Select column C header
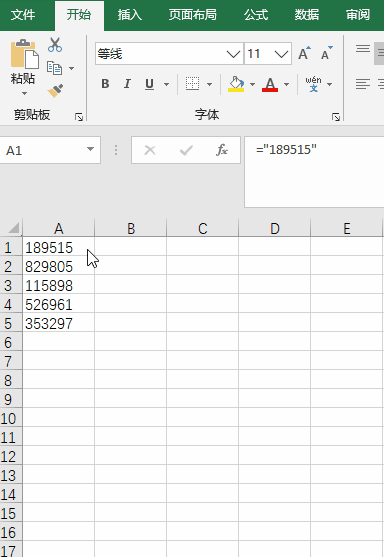384x557 pixels. click(202, 228)
